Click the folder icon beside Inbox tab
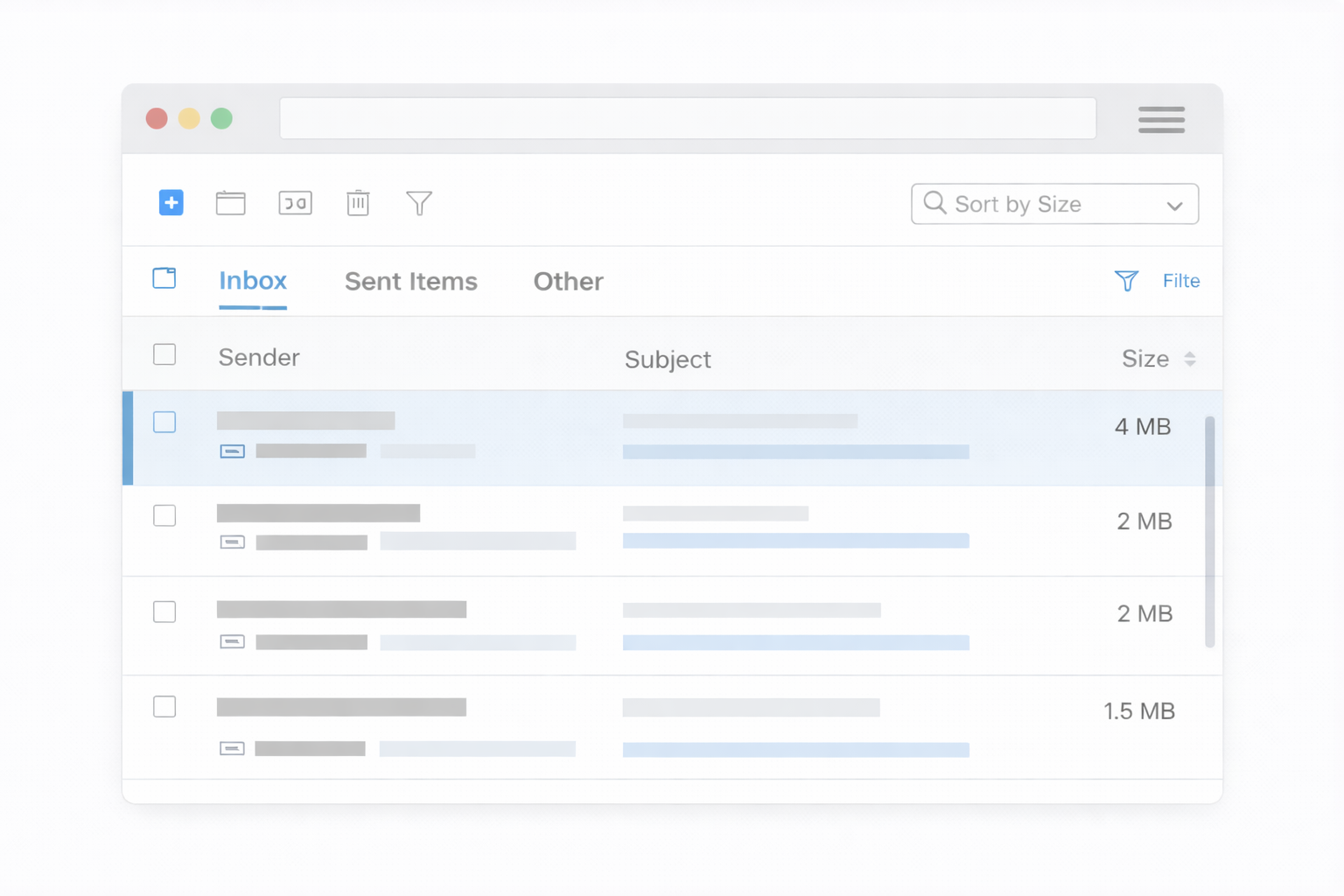Screen dimensions: 1344x896 click(x=164, y=278)
